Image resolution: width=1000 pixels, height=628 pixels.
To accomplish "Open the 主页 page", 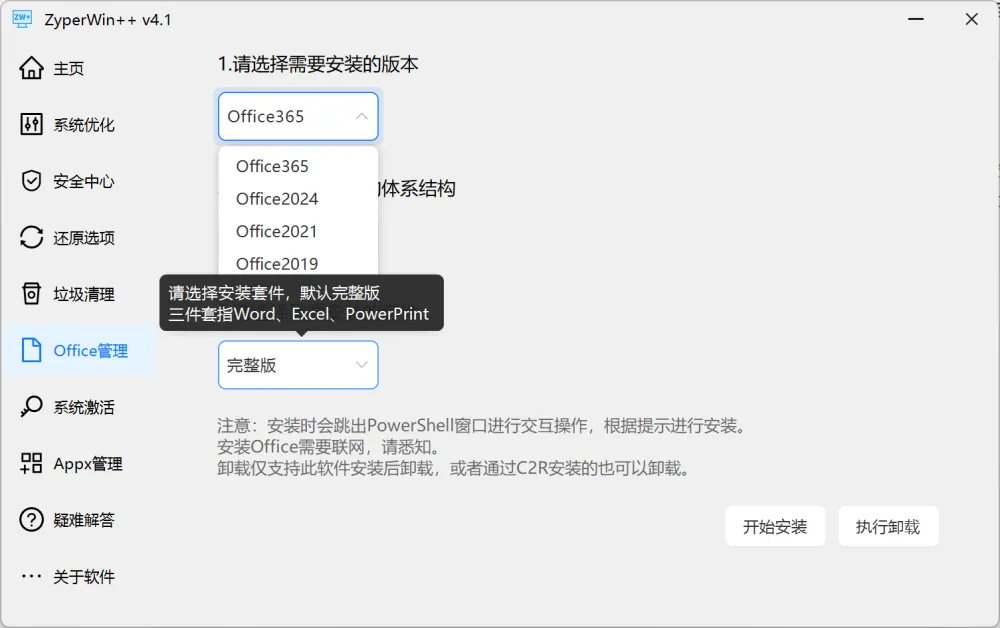I will pos(68,68).
